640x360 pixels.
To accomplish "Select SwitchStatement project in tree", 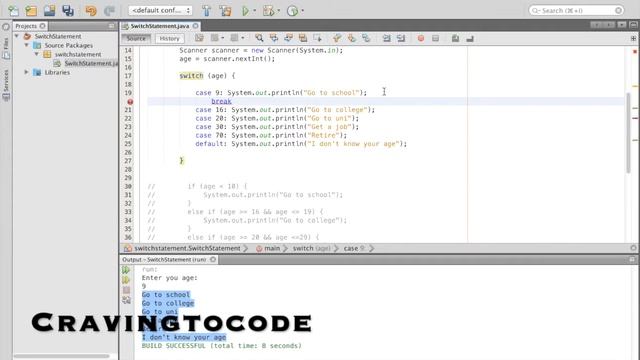I will 58,36.
